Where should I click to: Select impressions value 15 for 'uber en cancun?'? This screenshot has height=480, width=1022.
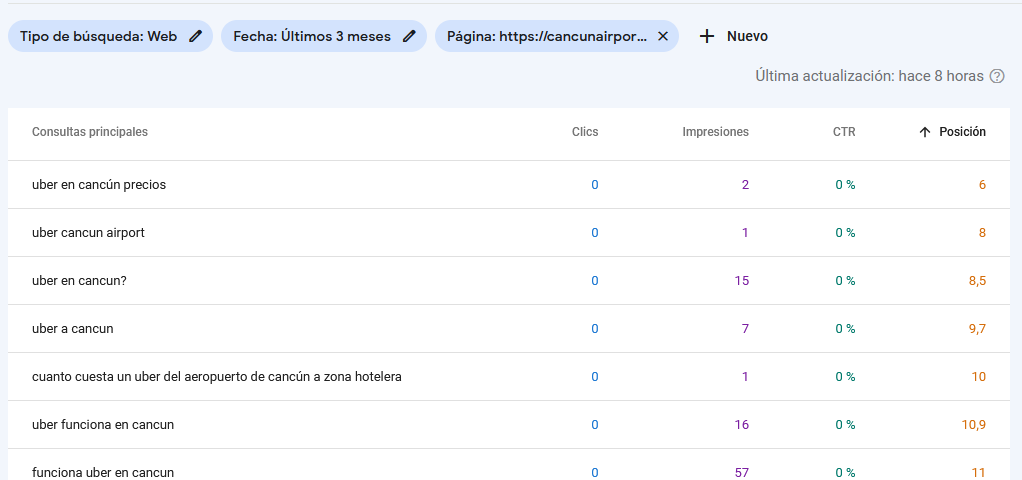(x=742, y=280)
